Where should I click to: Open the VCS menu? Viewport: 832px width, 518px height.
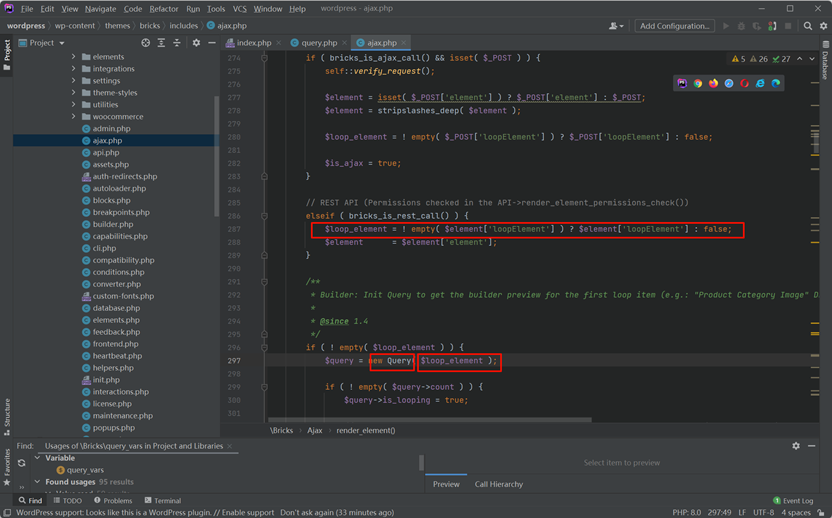tap(239, 8)
